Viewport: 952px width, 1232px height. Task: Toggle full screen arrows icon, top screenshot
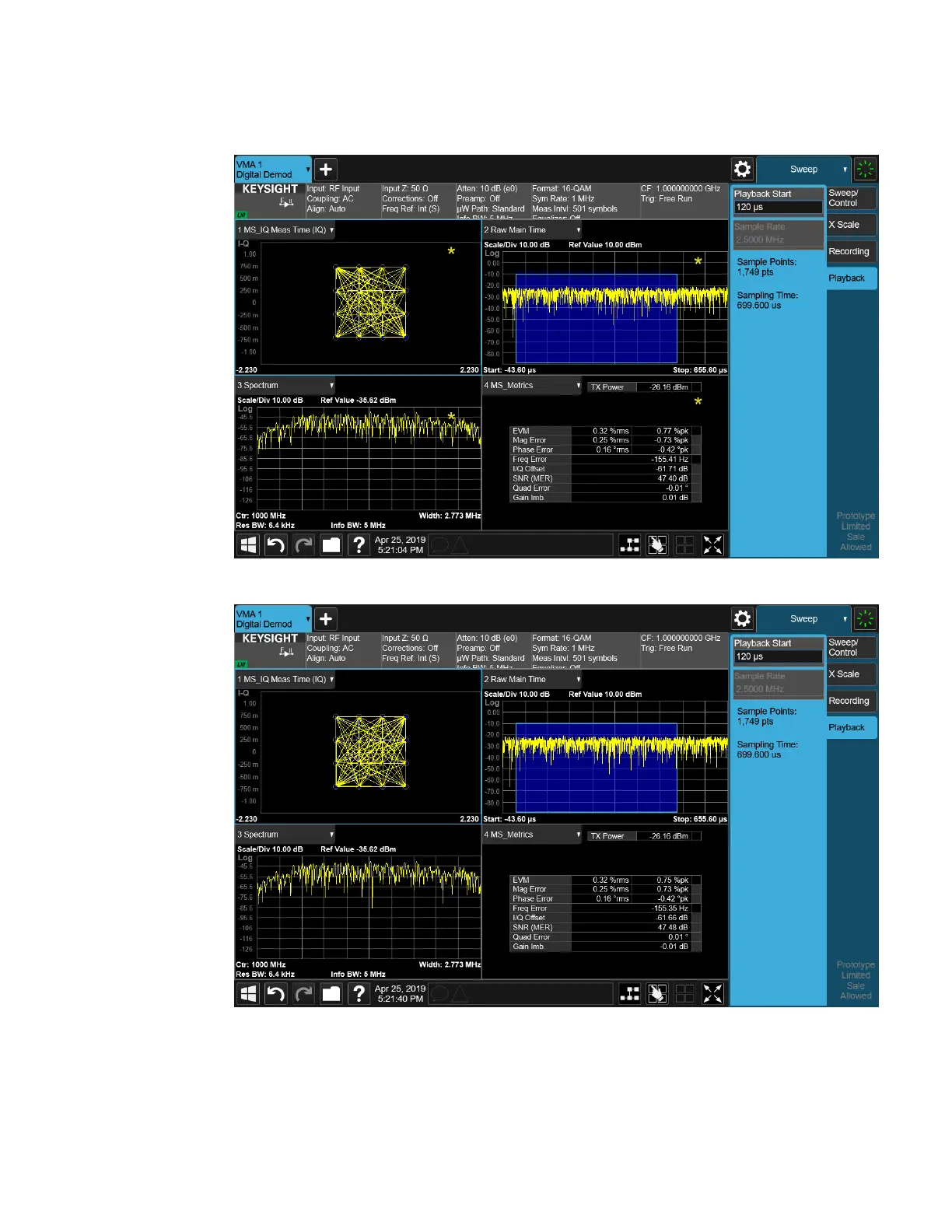coord(712,544)
